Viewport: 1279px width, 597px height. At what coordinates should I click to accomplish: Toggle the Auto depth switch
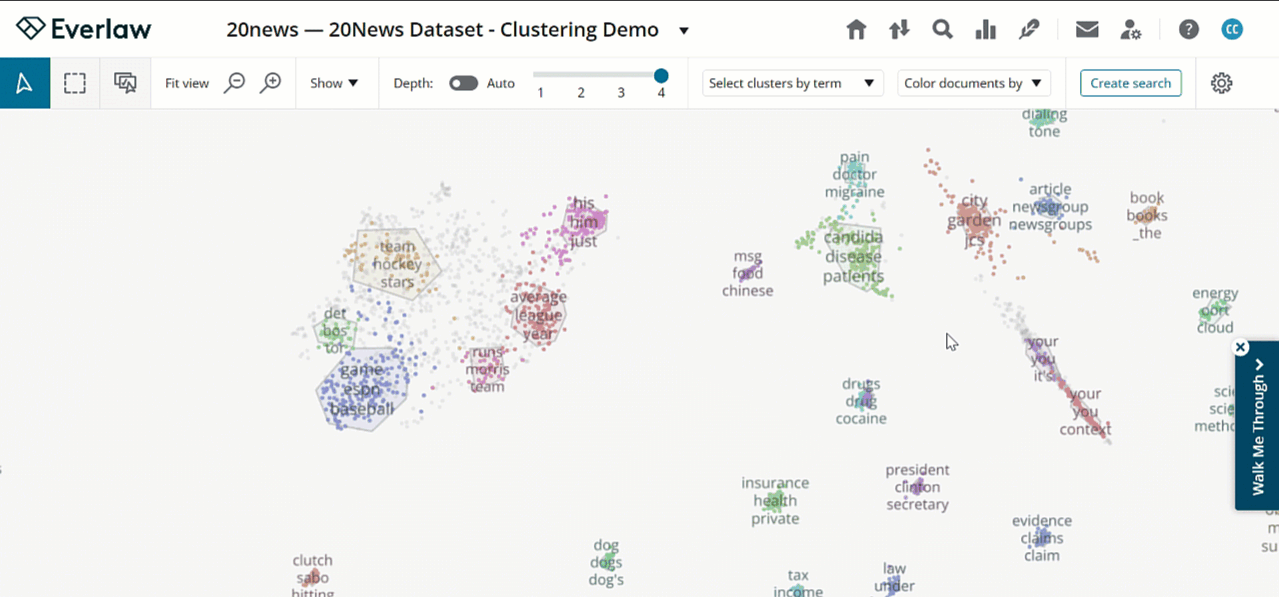point(463,83)
